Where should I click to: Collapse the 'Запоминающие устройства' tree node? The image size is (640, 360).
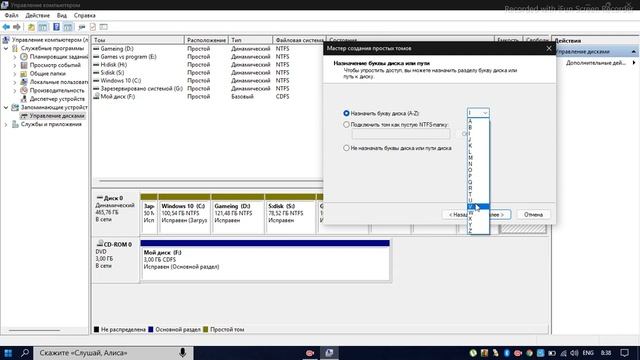point(6,107)
